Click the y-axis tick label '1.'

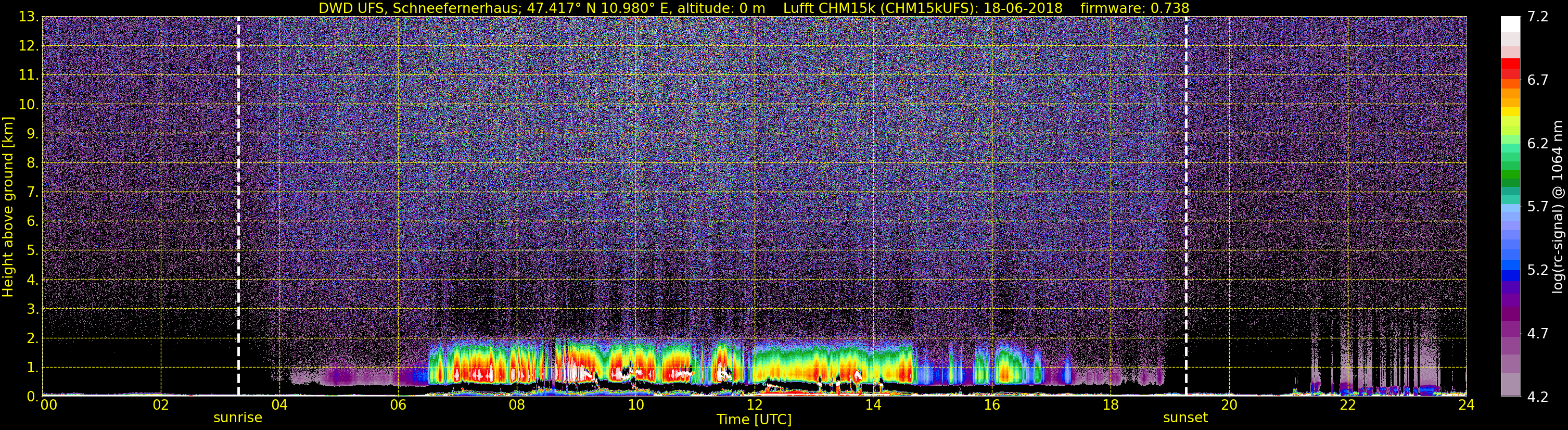tap(32, 368)
